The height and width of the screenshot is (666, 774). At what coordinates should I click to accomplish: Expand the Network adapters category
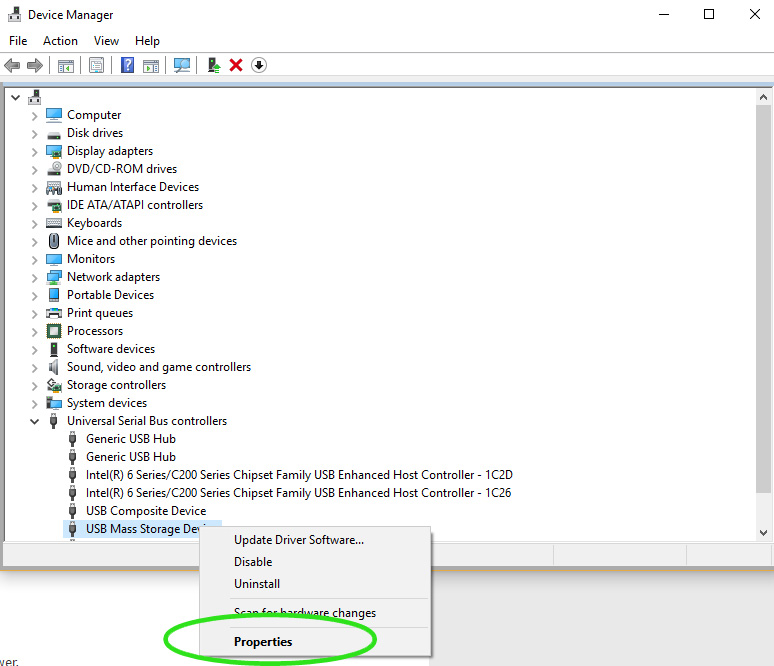pos(34,278)
